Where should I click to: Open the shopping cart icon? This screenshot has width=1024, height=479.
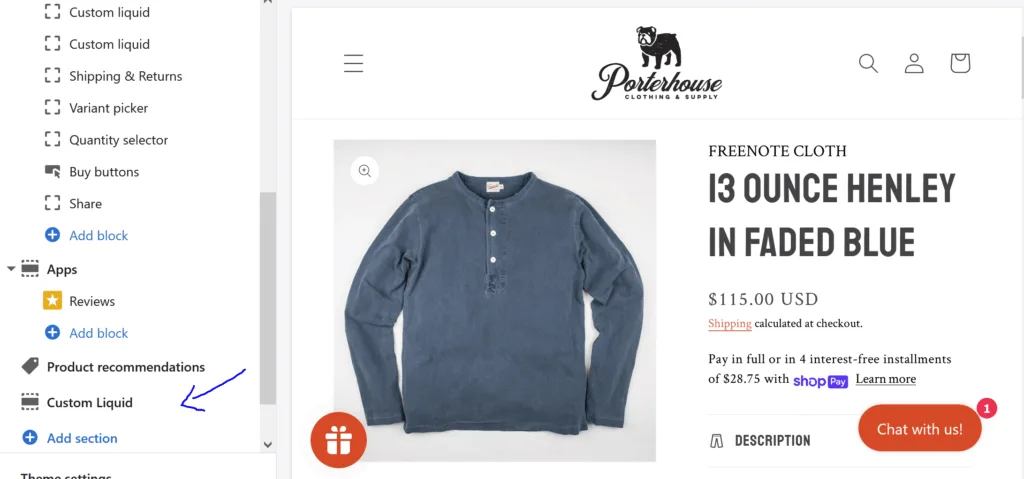coord(960,63)
